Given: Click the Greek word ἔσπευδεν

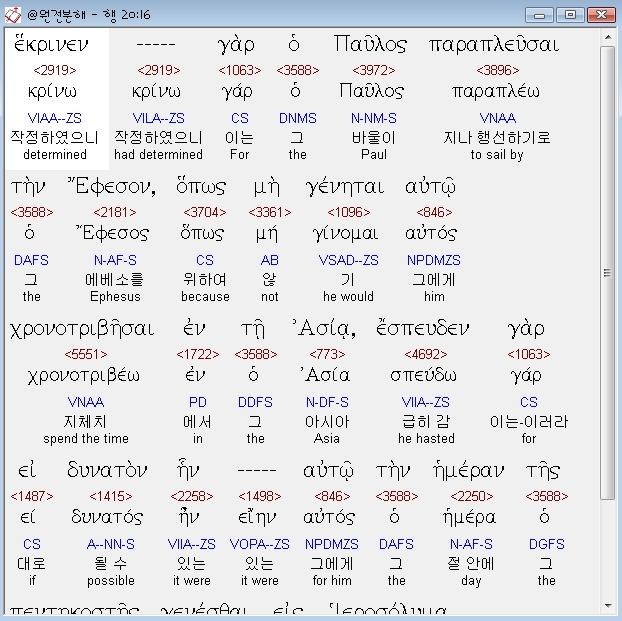Looking at the screenshot, I should [x=422, y=329].
